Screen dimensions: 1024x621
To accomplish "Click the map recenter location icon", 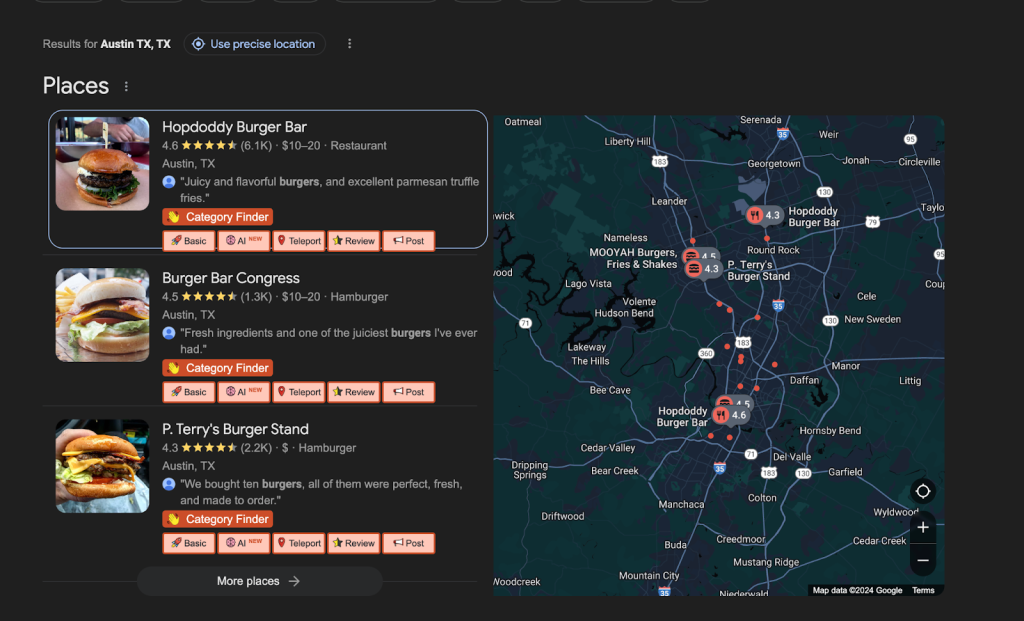I will click(923, 491).
